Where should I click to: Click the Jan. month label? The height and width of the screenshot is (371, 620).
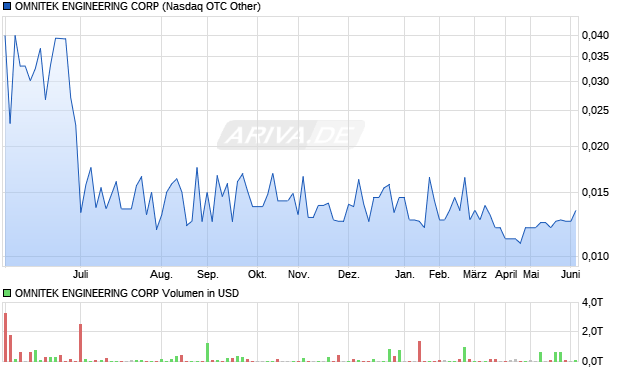coord(405,274)
